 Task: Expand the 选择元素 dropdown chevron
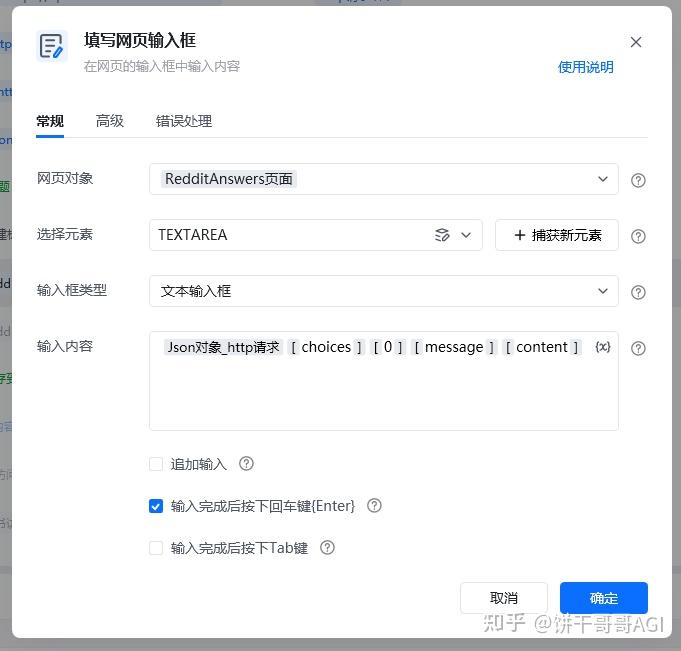[466, 235]
